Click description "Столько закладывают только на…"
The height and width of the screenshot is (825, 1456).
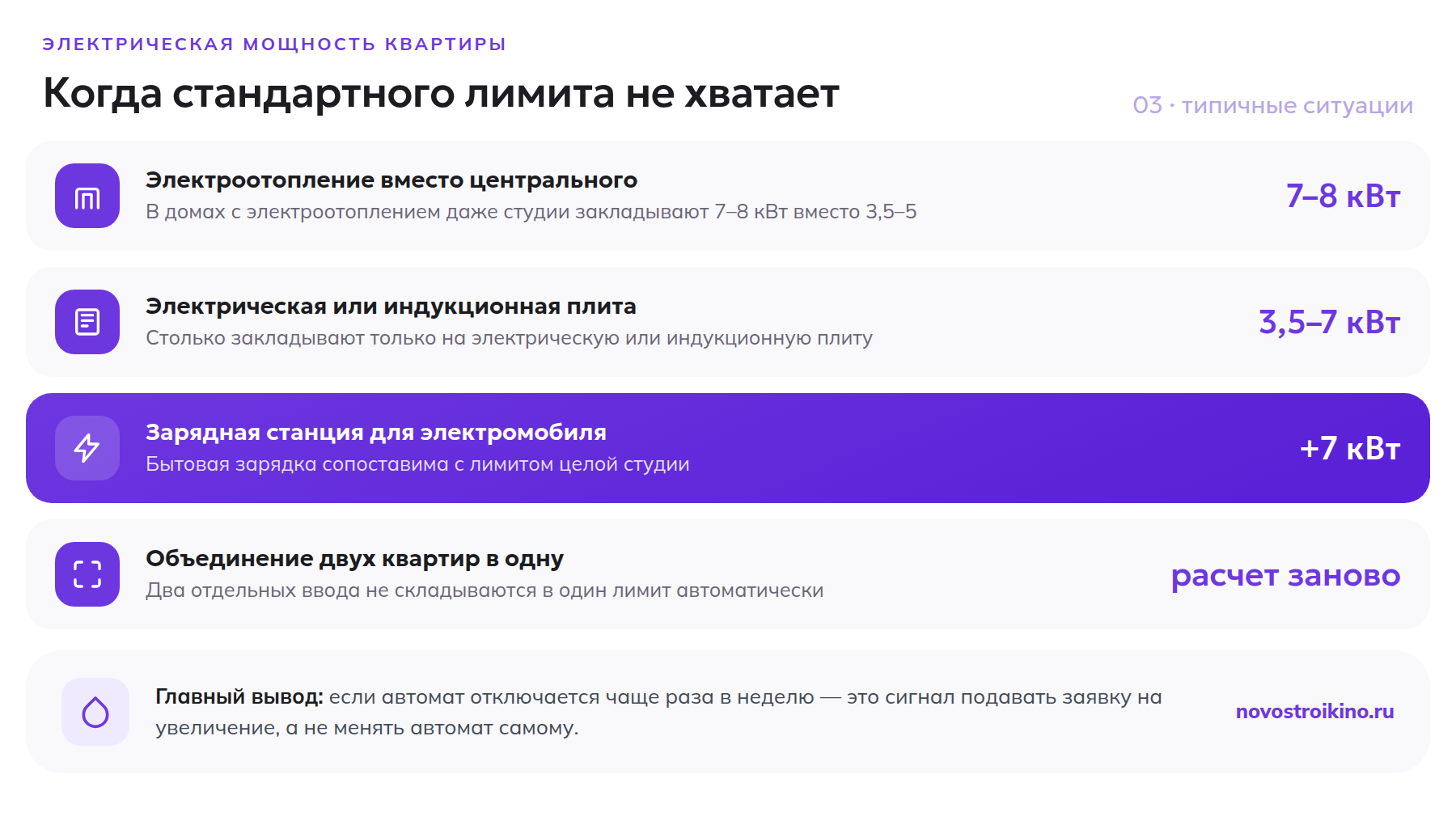tap(509, 338)
